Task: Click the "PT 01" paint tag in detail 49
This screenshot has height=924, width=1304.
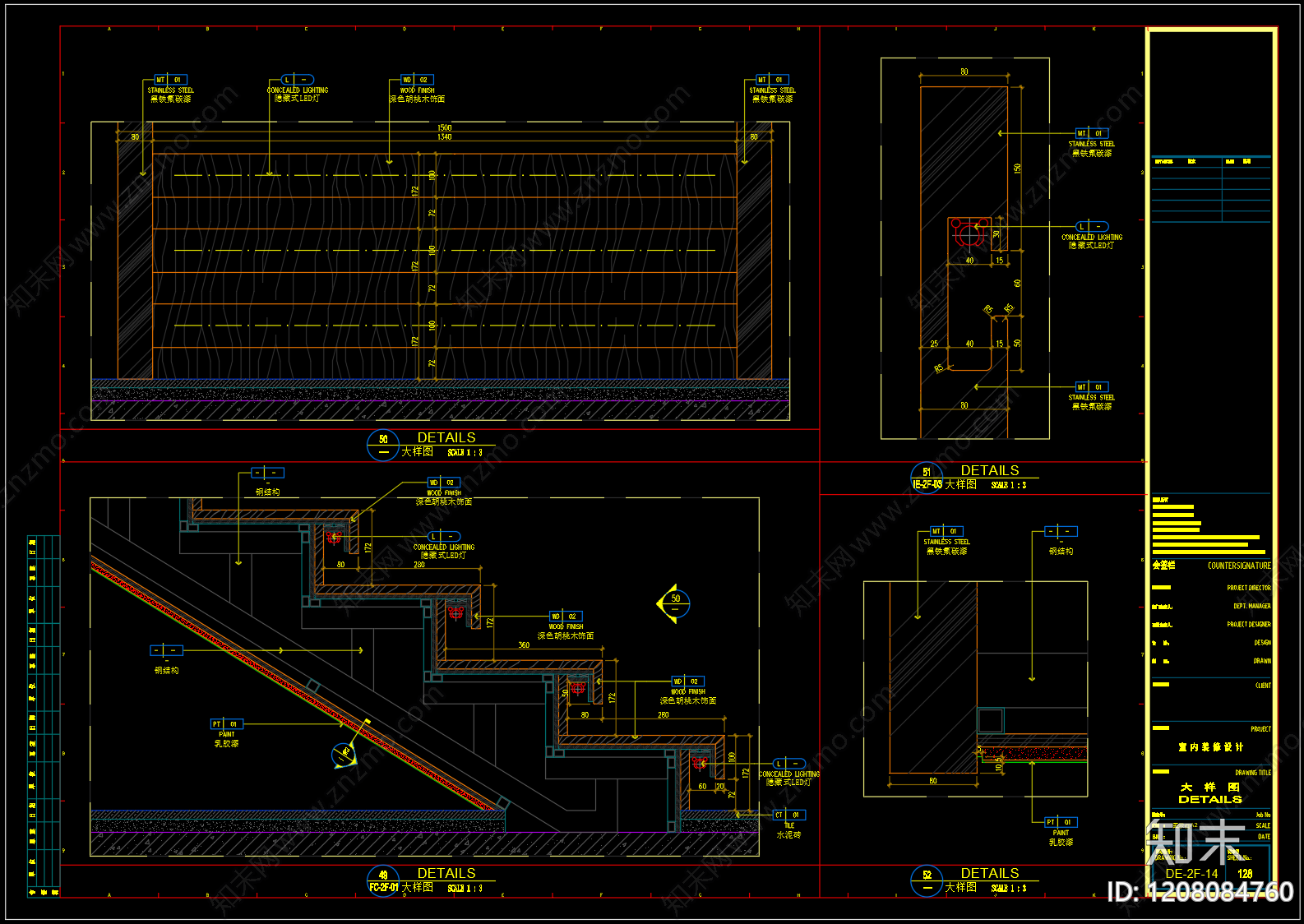Action: pyautogui.click(x=227, y=724)
